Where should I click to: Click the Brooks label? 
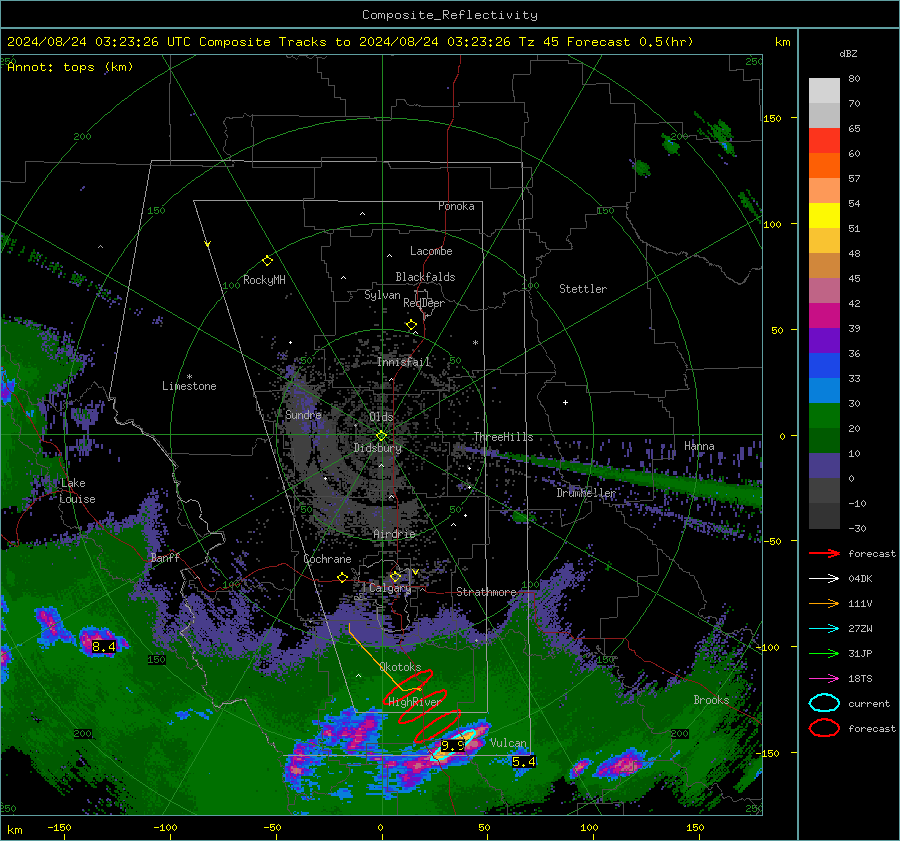pyautogui.click(x=711, y=700)
